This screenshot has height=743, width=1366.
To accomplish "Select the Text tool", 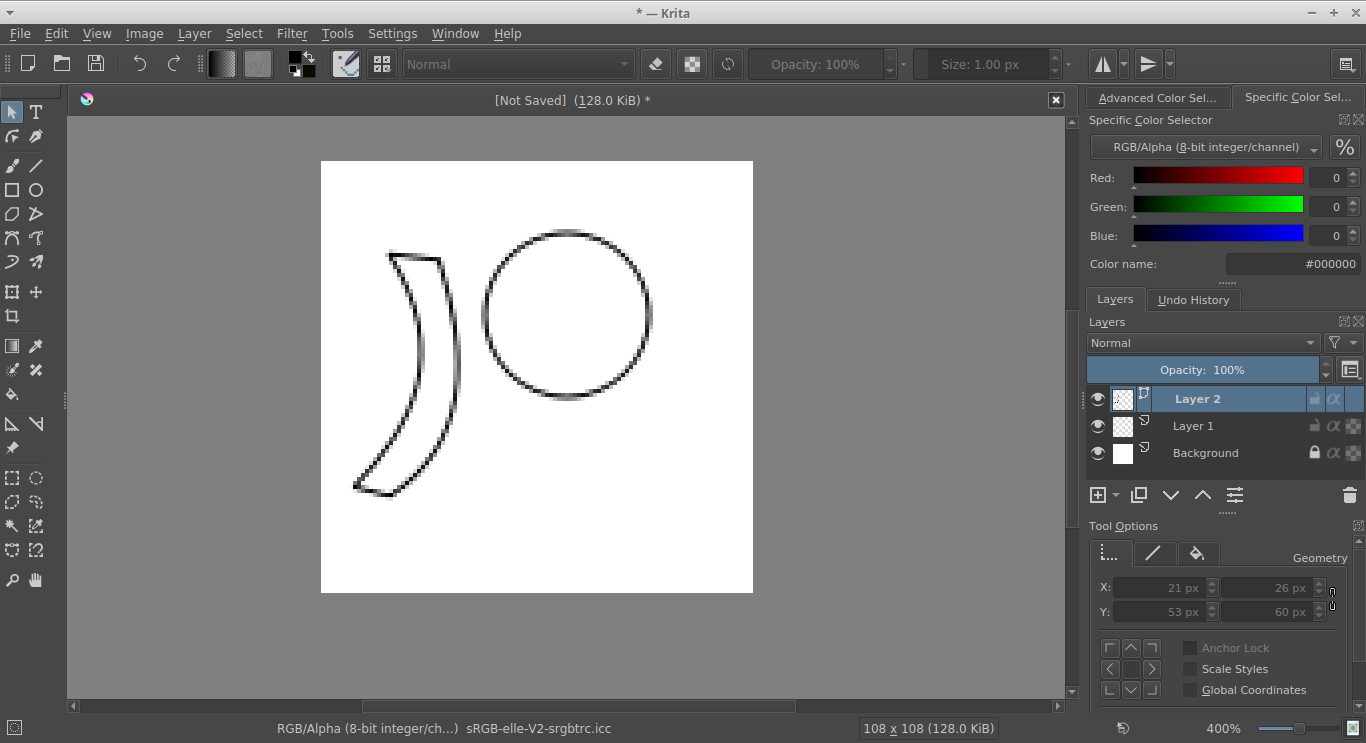I will [x=36, y=112].
